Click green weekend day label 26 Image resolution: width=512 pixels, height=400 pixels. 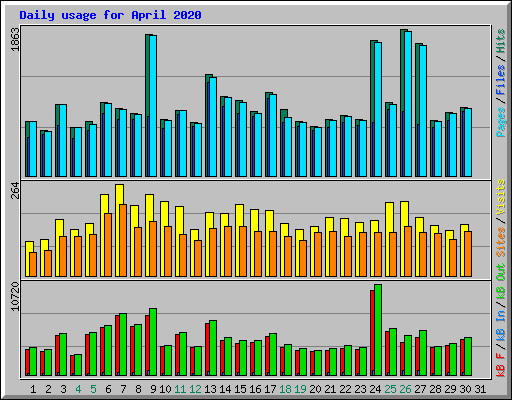click(x=405, y=389)
